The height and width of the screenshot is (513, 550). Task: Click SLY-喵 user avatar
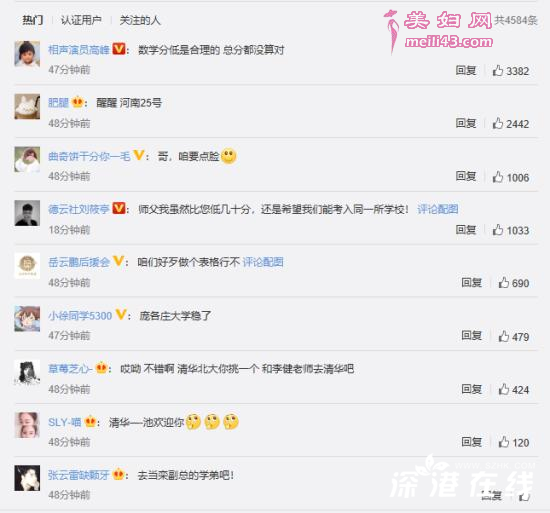pos(27,425)
